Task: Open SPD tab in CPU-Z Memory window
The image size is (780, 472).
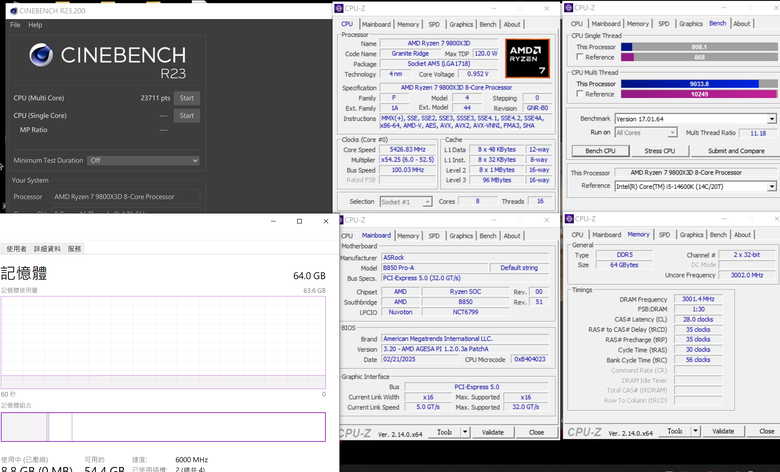Action: click(664, 235)
